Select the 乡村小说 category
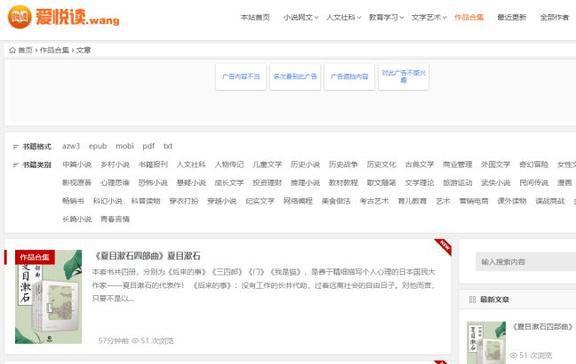 (115, 165)
